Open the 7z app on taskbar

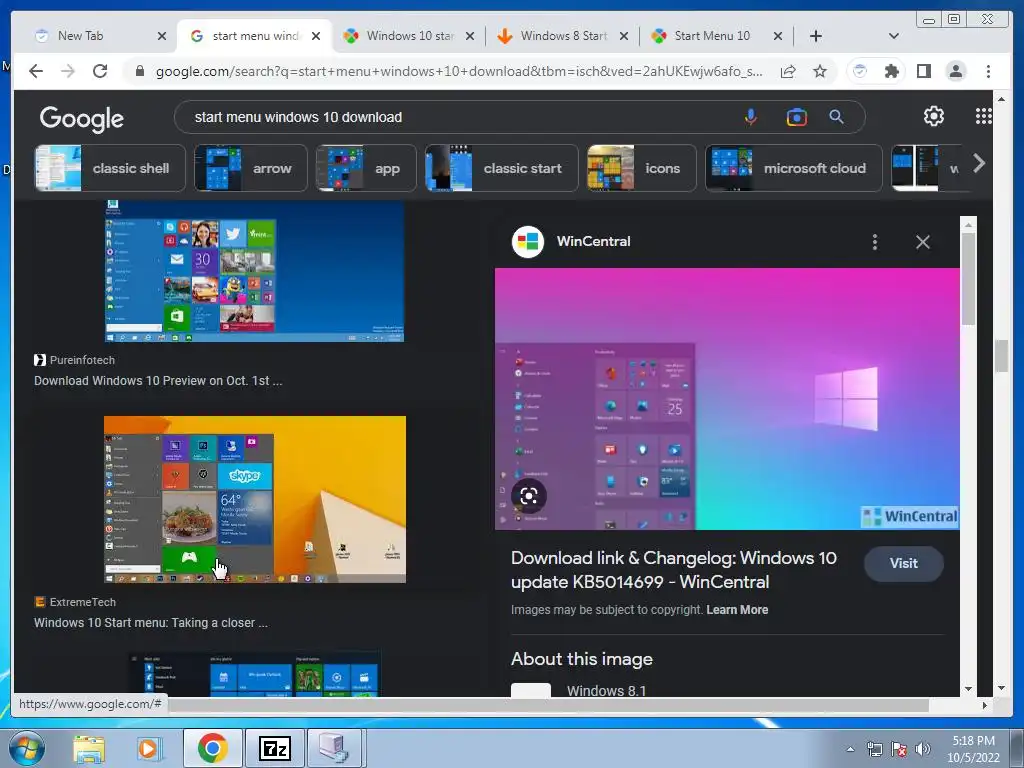click(275, 749)
